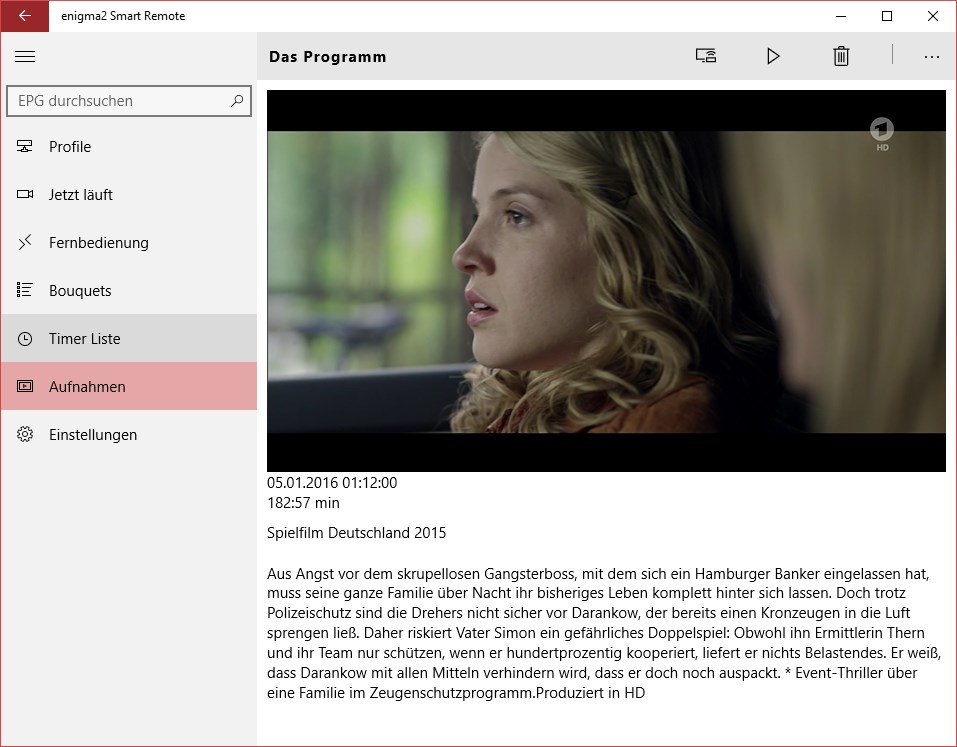
Task: Click the Bouquets list icon
Action: click(25, 290)
